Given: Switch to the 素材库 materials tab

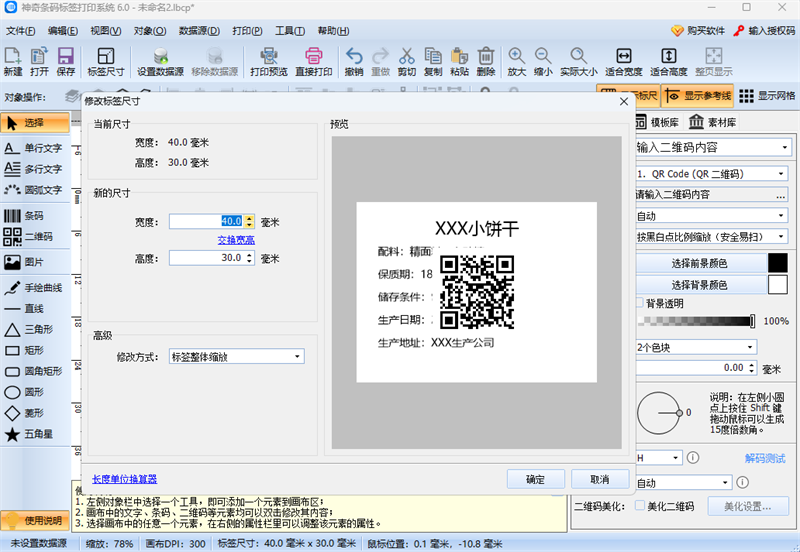Looking at the screenshot, I should click(x=712, y=122).
